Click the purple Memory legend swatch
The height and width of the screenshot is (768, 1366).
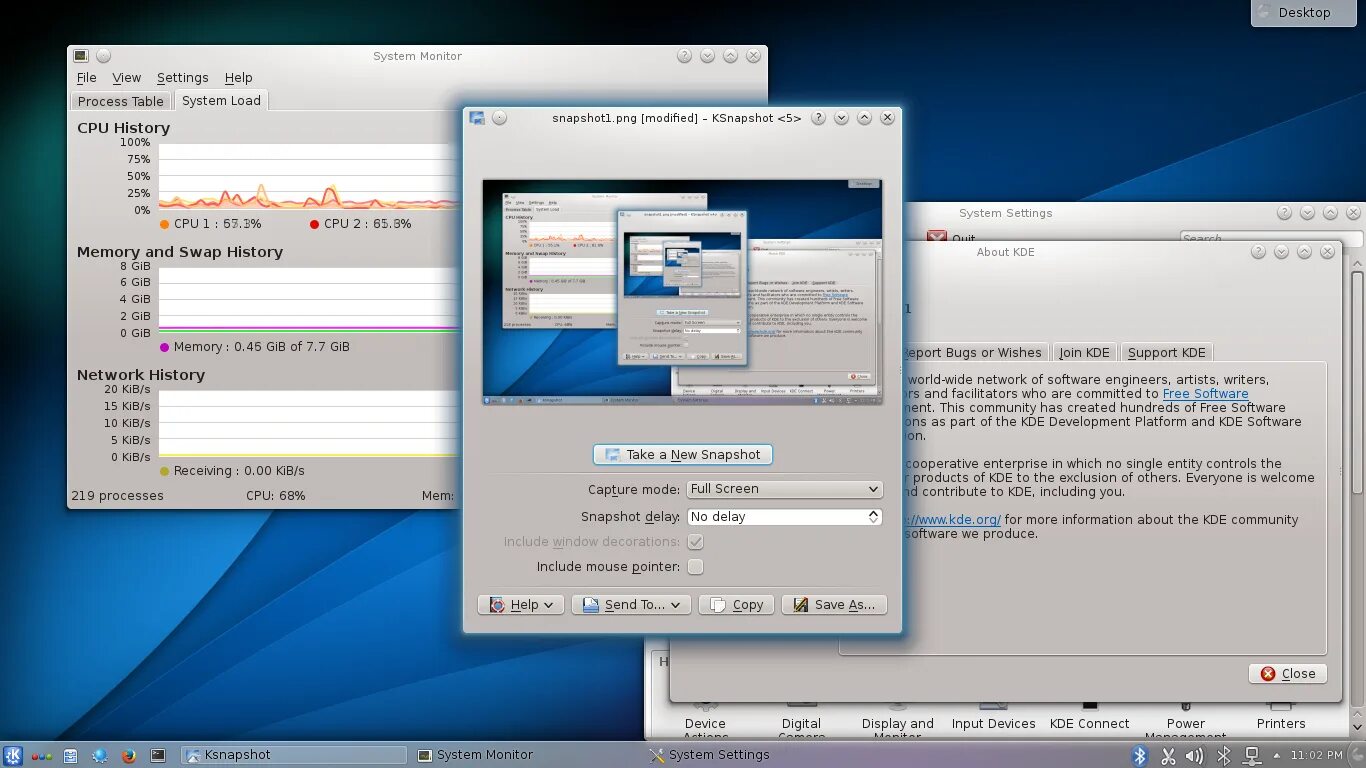[x=164, y=347]
